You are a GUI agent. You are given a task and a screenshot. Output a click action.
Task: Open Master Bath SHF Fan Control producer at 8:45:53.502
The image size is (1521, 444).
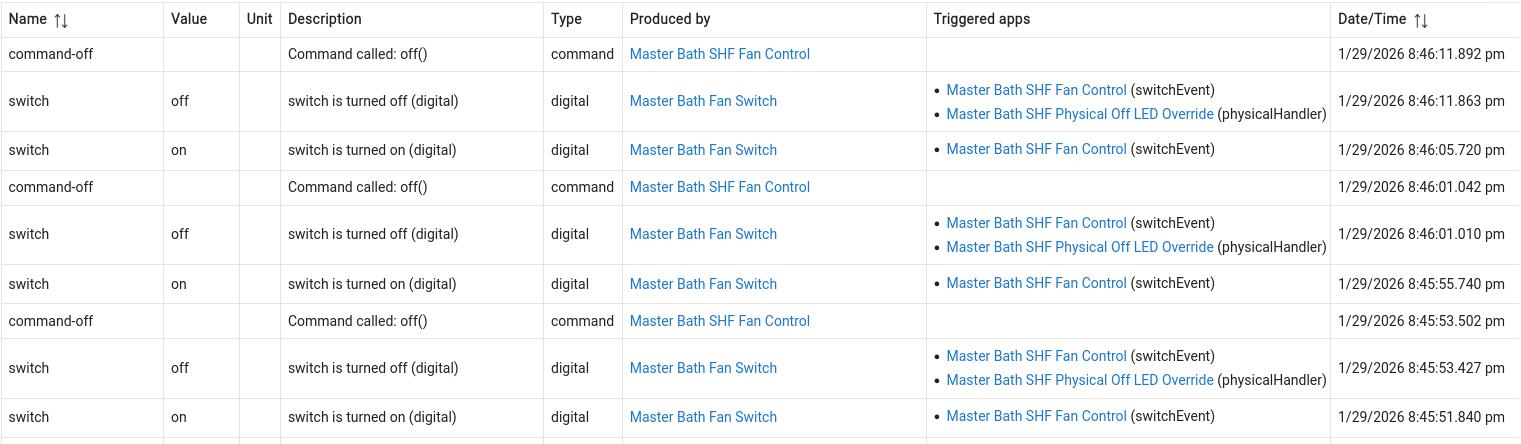click(x=719, y=321)
